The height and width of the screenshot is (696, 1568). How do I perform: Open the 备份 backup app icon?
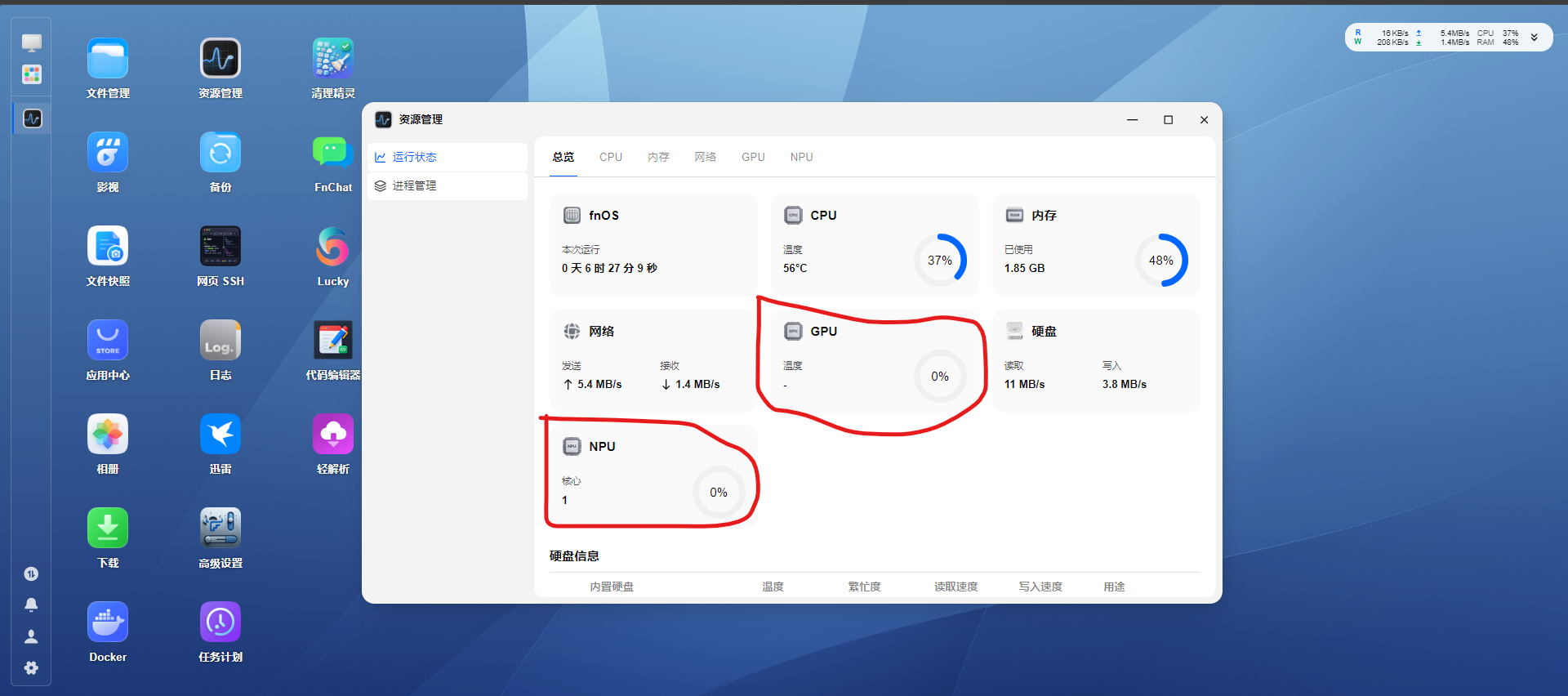220,153
